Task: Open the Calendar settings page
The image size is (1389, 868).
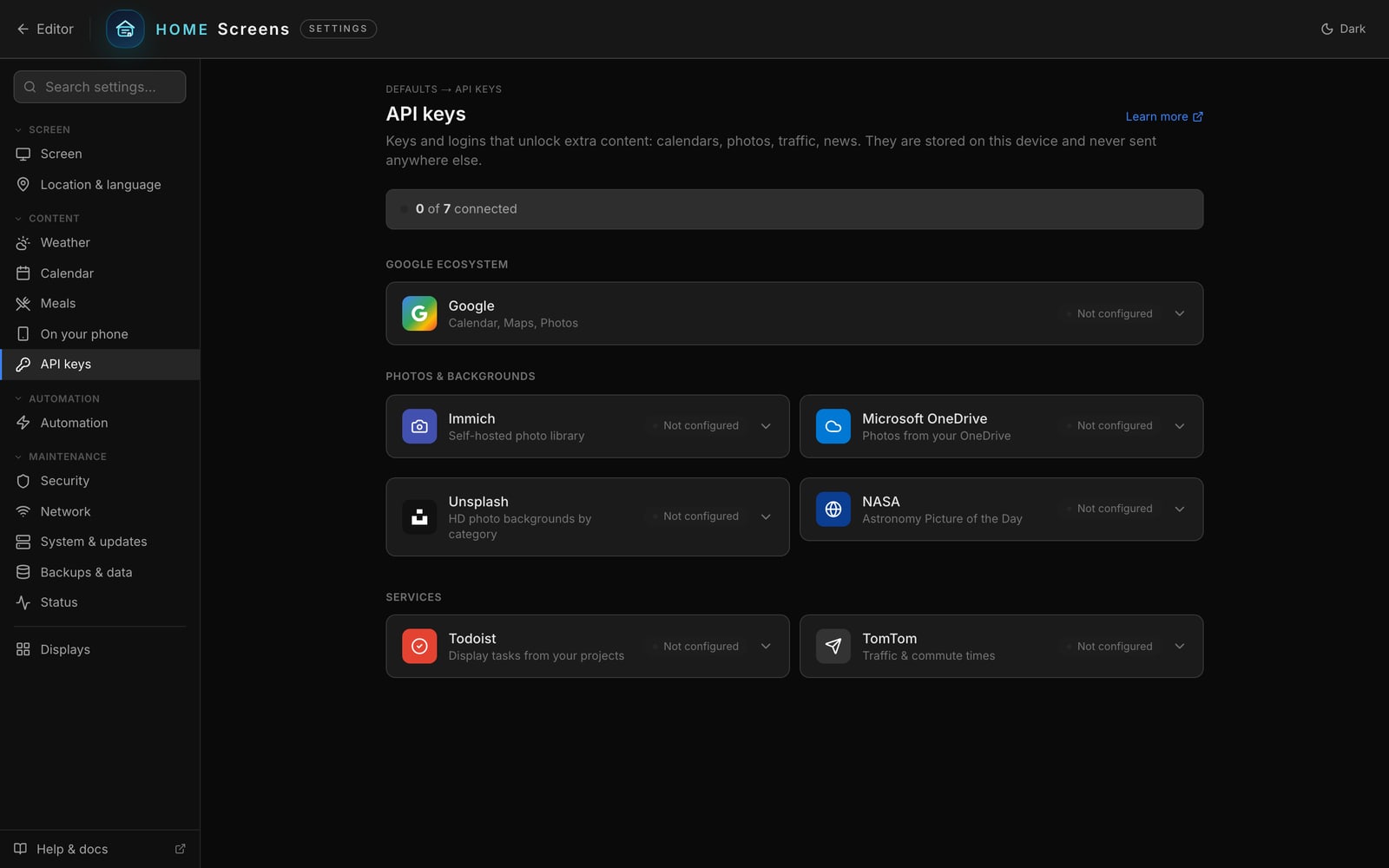Action: [x=100, y=273]
